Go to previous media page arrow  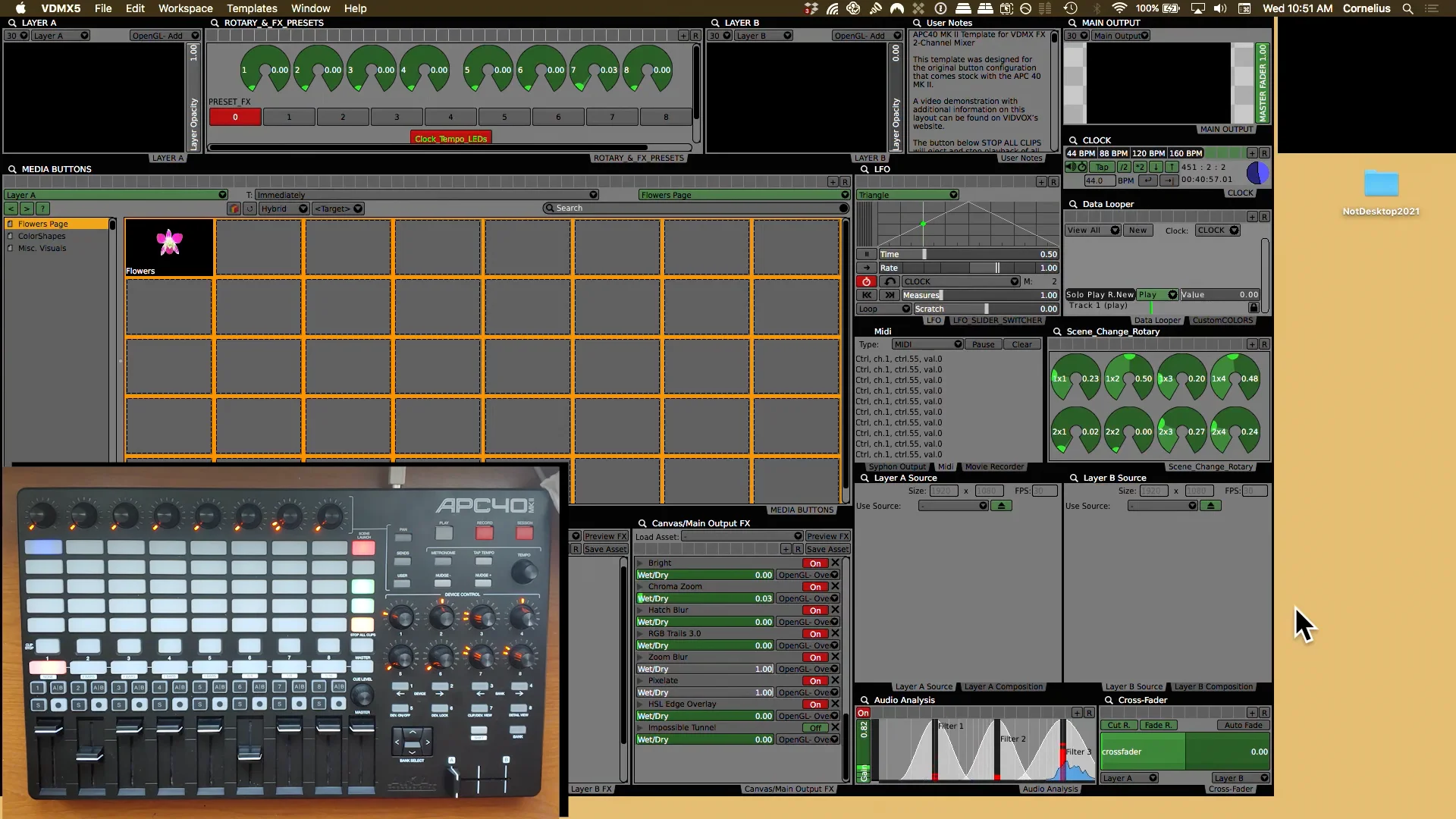click(x=11, y=209)
